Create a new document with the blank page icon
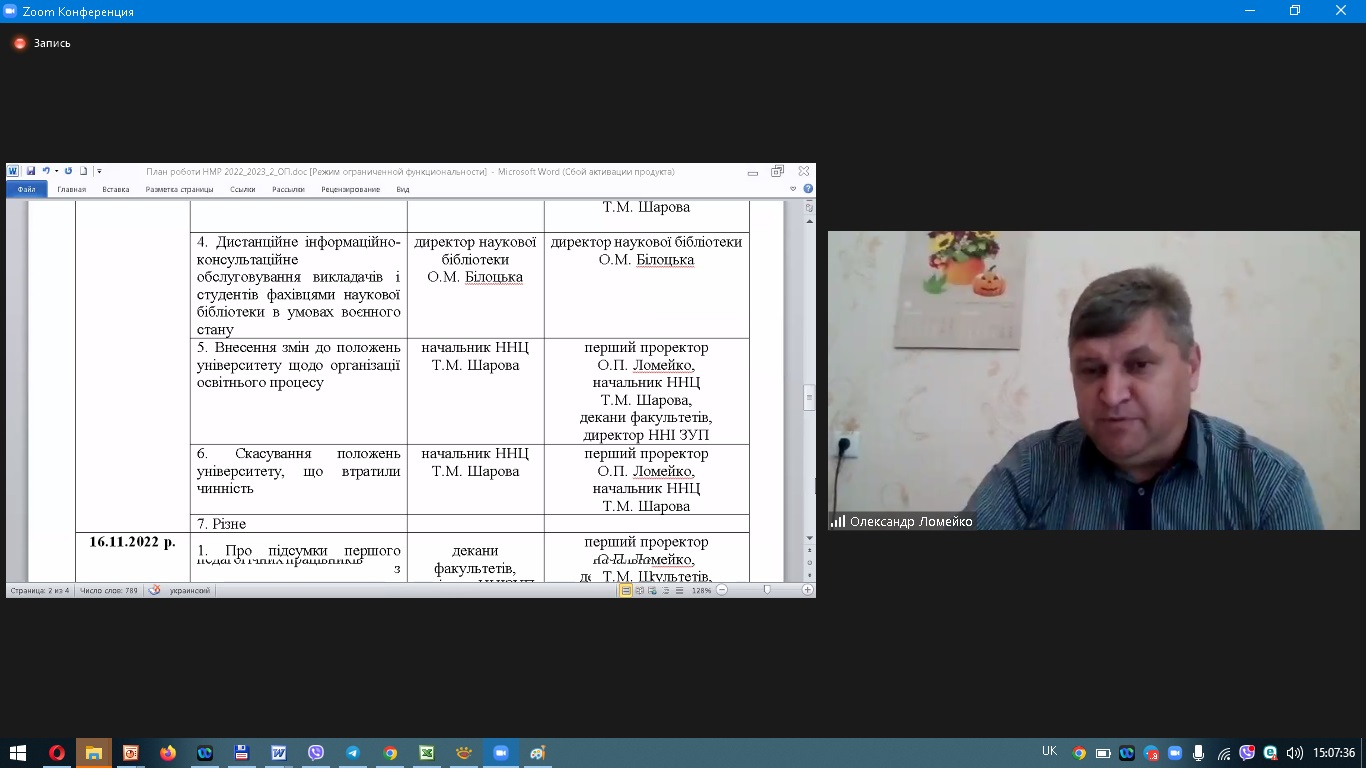This screenshot has height=770, width=1366. (83, 171)
